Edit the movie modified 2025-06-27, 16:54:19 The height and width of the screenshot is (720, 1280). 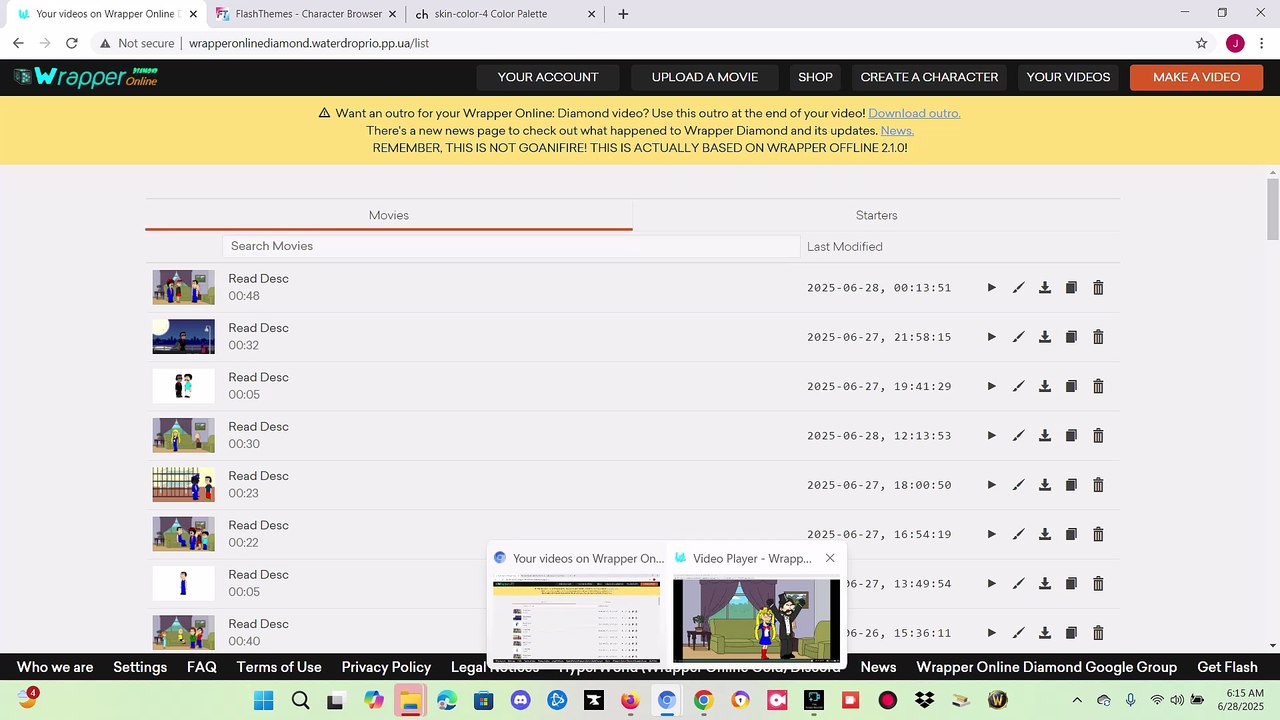click(1018, 534)
